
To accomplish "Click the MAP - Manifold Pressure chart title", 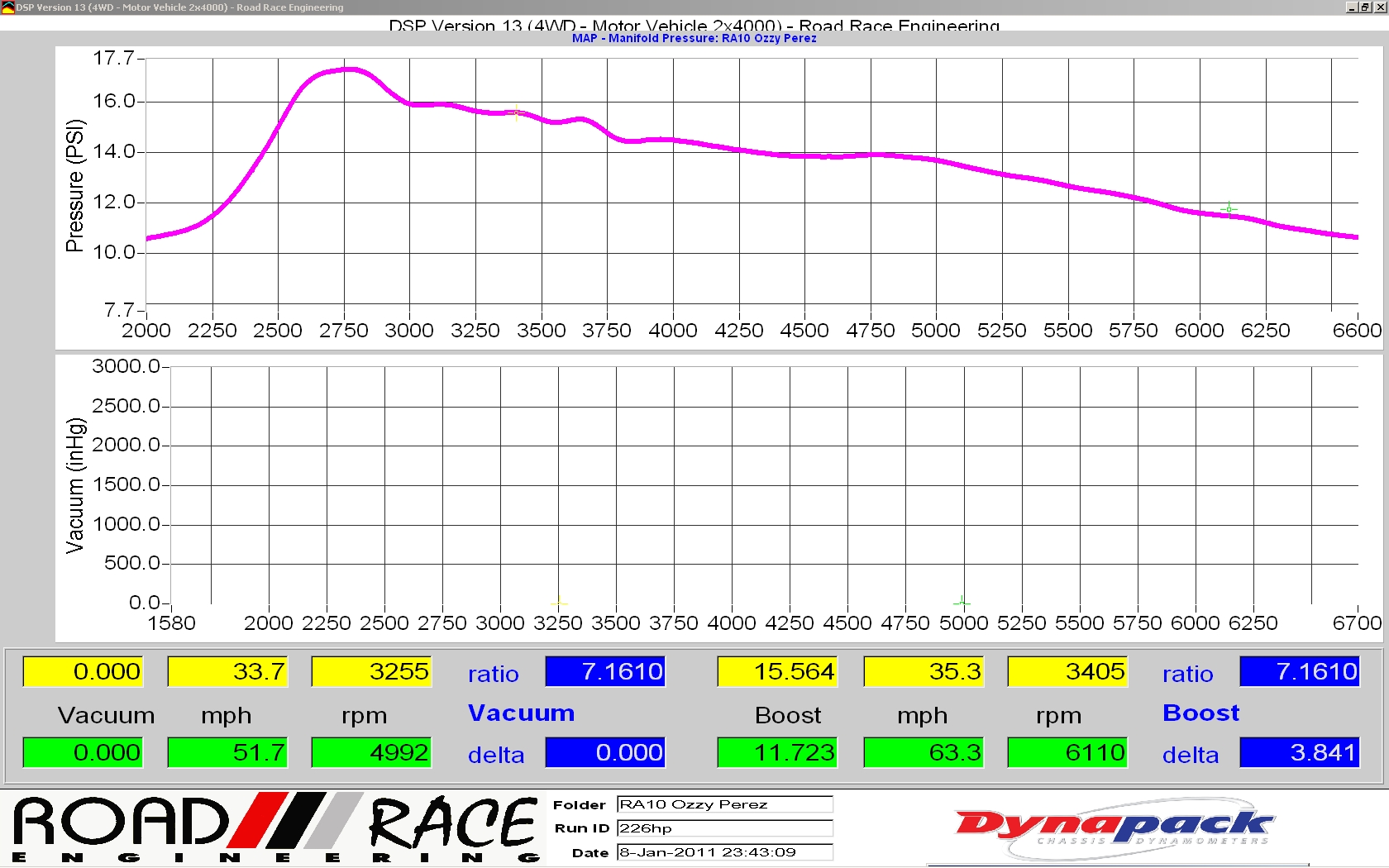I will pos(694,38).
